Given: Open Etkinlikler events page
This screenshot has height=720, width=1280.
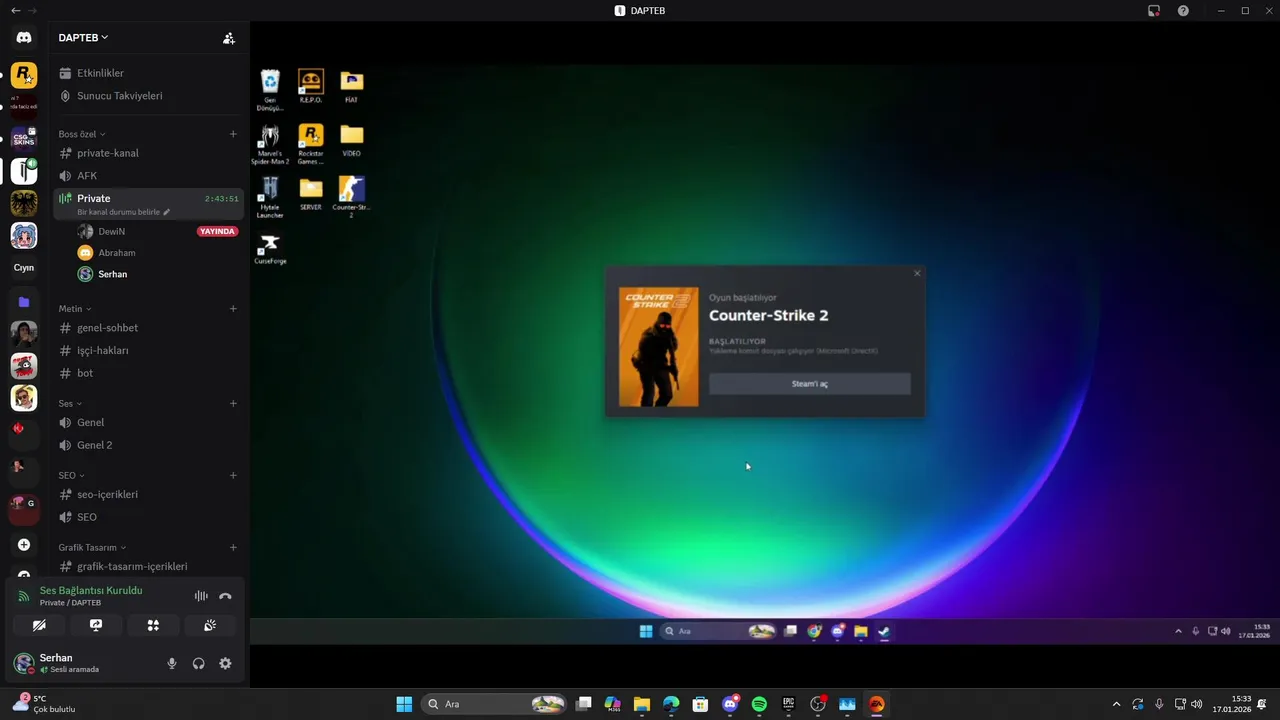Looking at the screenshot, I should [x=148, y=73].
